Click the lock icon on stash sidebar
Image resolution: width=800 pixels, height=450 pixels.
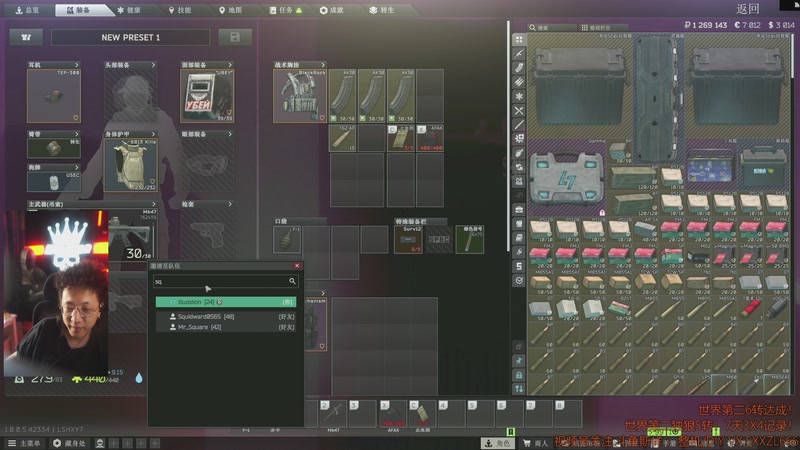click(519, 375)
